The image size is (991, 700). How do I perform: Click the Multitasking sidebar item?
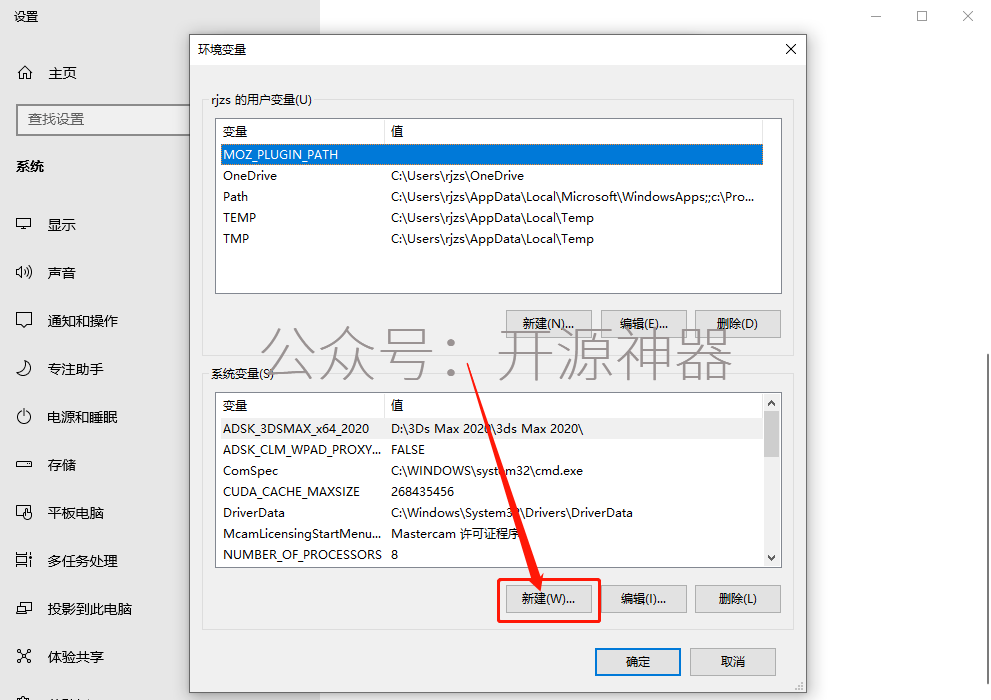point(82,561)
